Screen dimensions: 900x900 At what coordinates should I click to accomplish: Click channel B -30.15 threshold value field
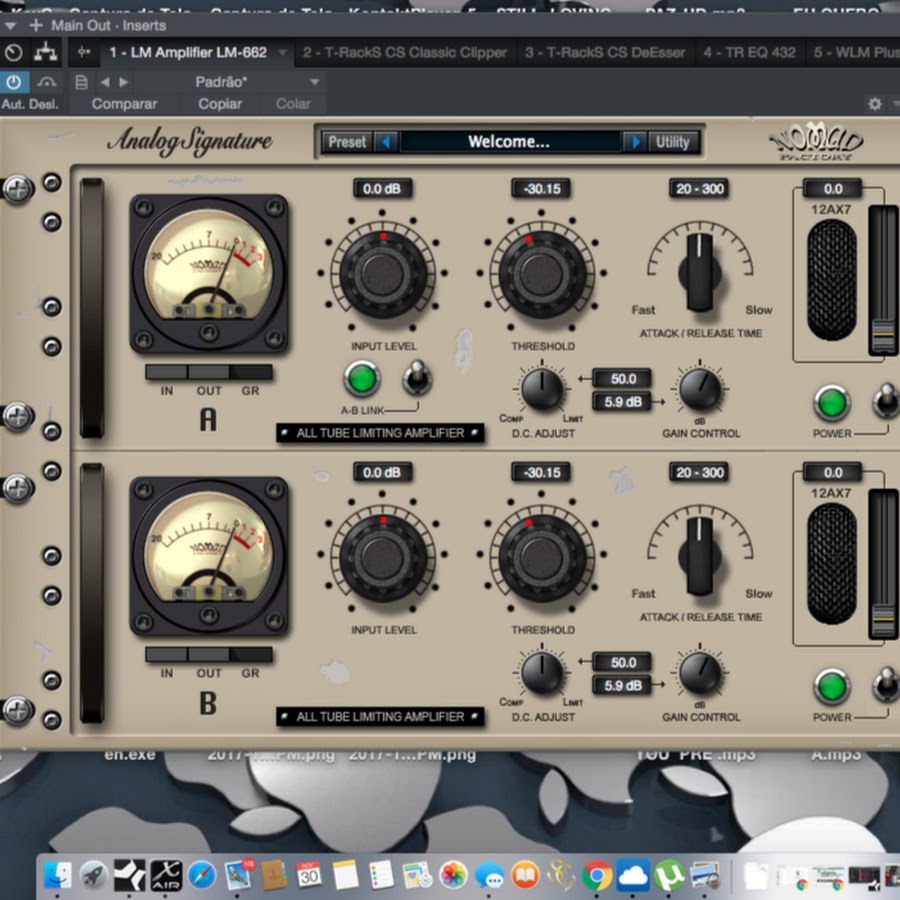click(542, 472)
